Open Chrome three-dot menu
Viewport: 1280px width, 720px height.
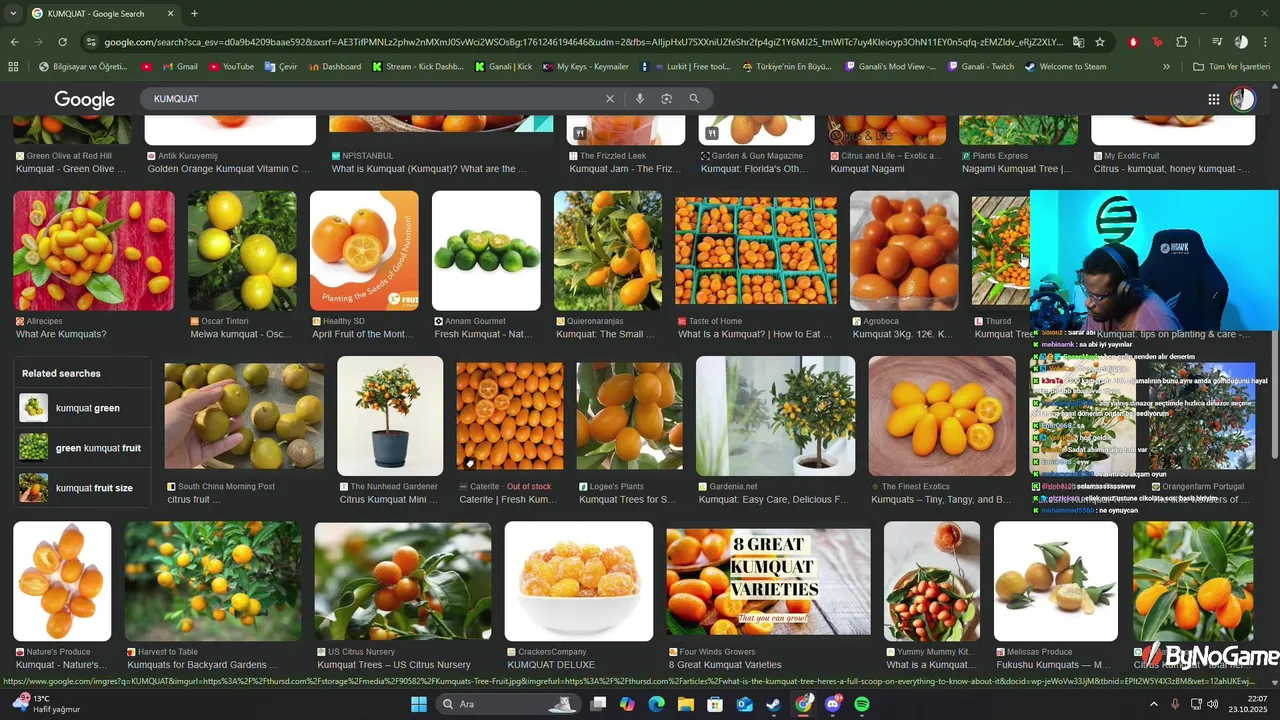coord(1265,42)
